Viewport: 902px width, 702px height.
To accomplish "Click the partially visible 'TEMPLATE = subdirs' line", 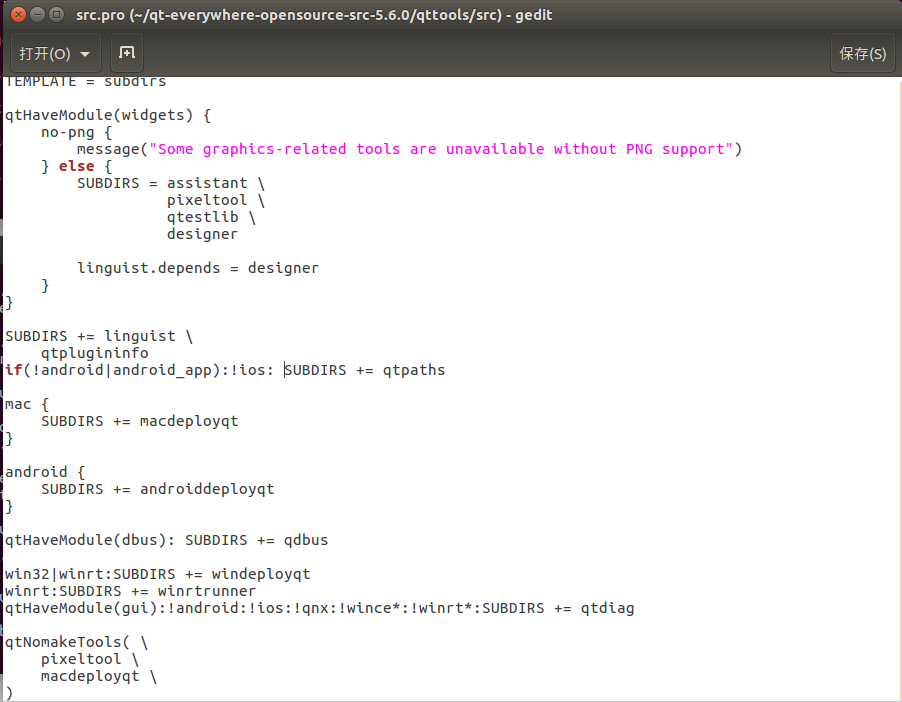I will (85, 82).
